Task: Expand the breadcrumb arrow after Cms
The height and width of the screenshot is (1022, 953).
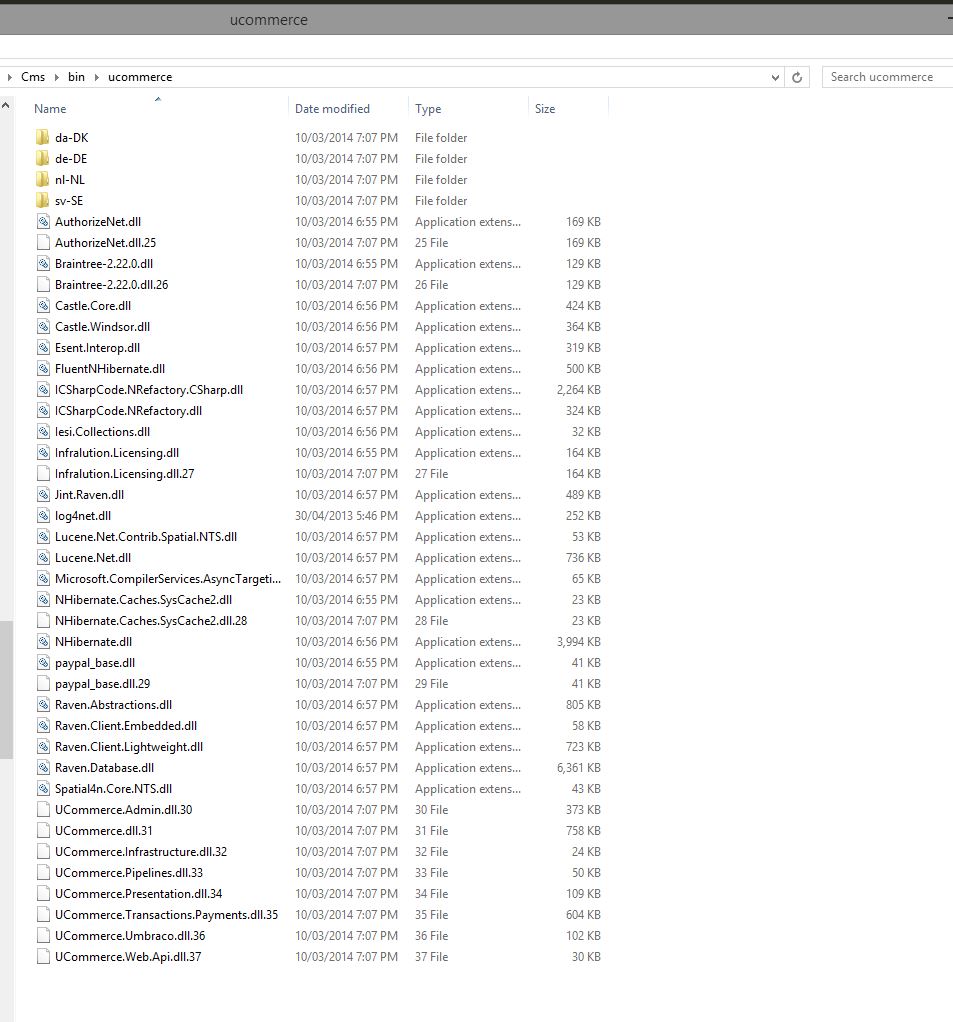Action: click(56, 77)
